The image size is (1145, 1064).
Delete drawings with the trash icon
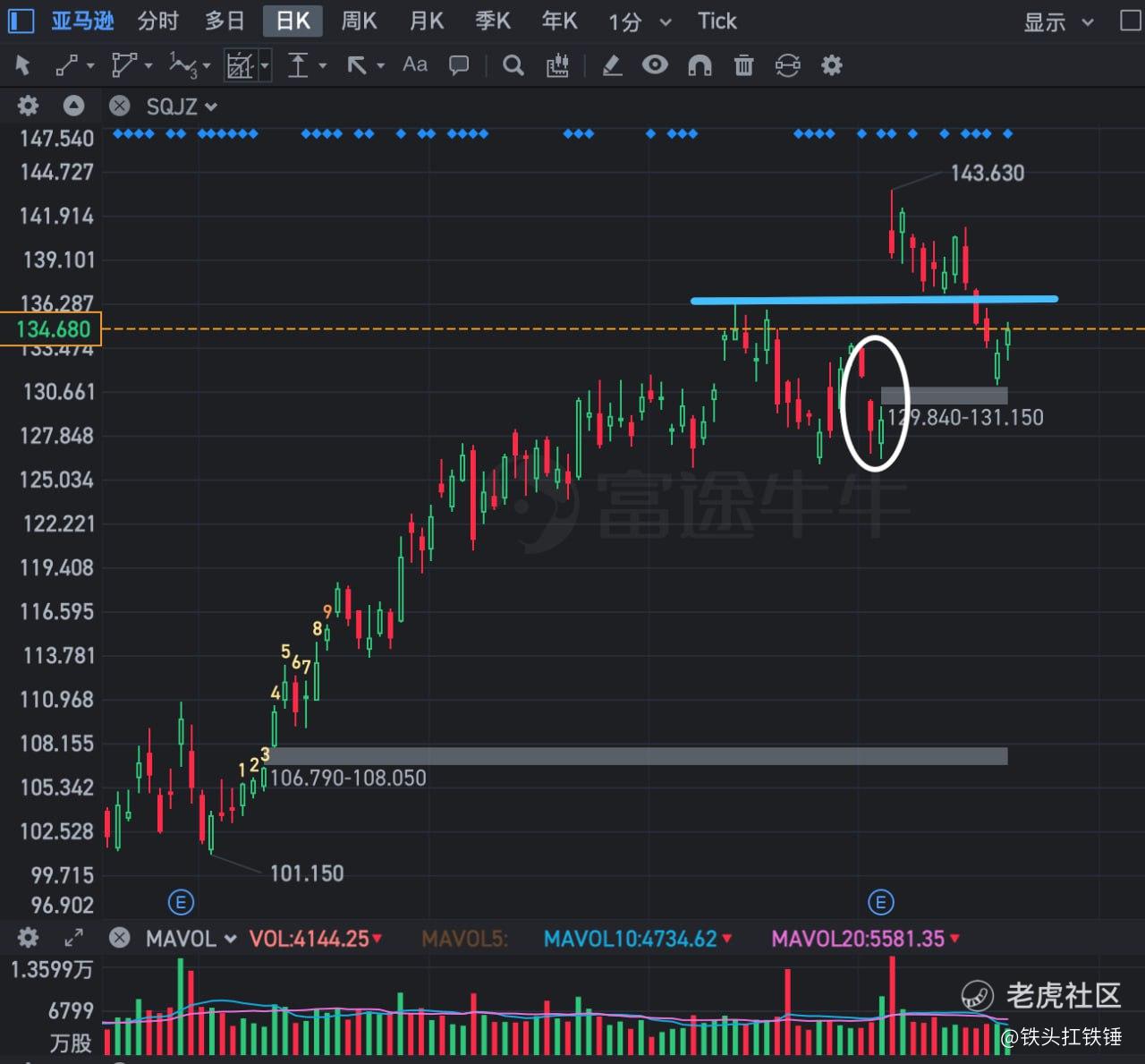743,65
